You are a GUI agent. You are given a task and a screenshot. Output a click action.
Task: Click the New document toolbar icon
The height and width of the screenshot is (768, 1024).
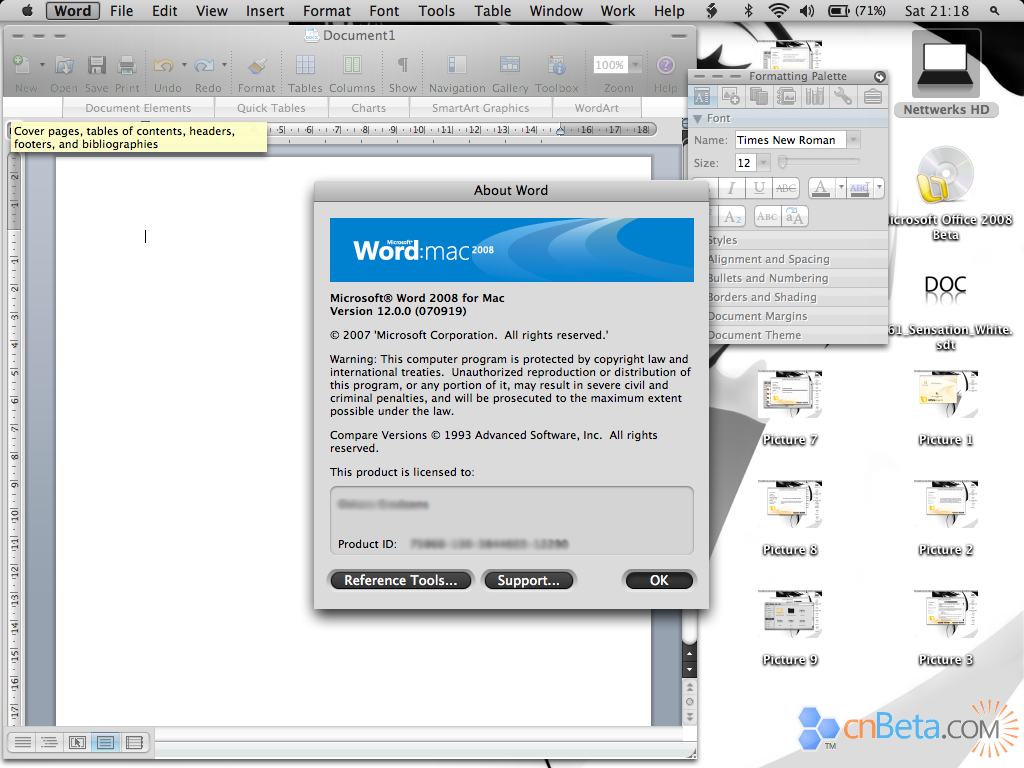point(22,65)
